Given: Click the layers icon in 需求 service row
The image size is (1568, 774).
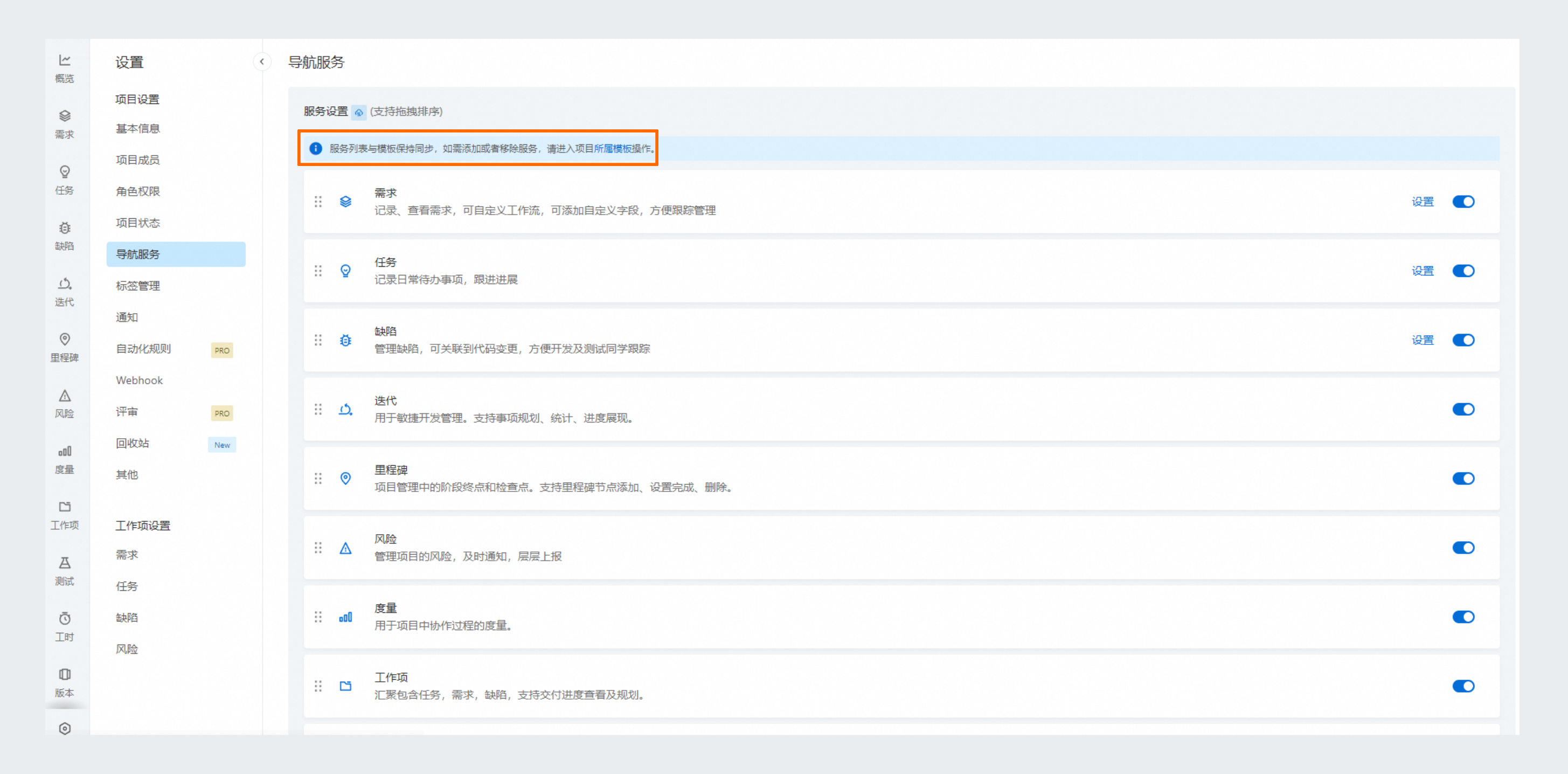Looking at the screenshot, I should click(x=345, y=202).
